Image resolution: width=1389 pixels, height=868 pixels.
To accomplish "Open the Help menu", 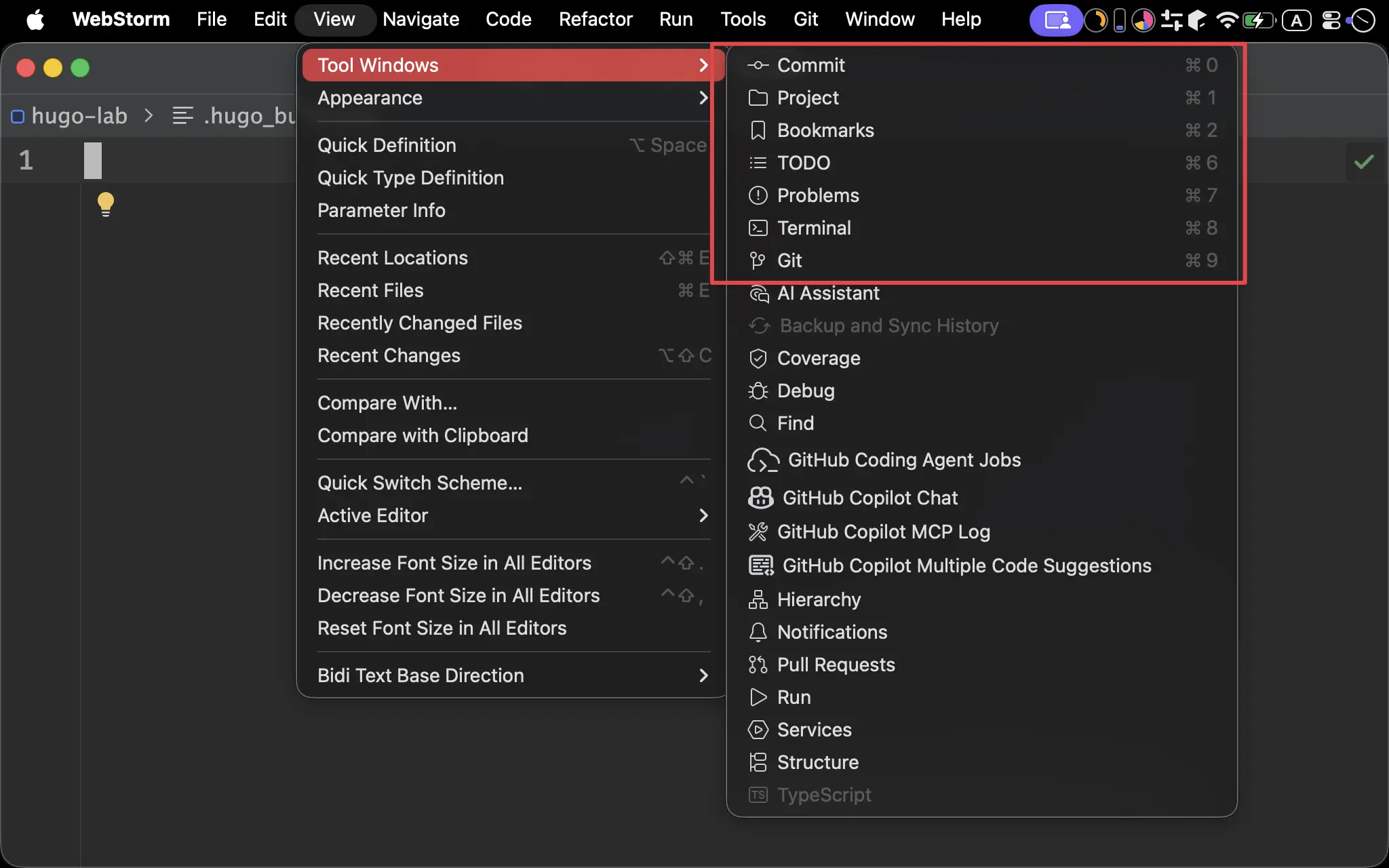I will [x=961, y=19].
